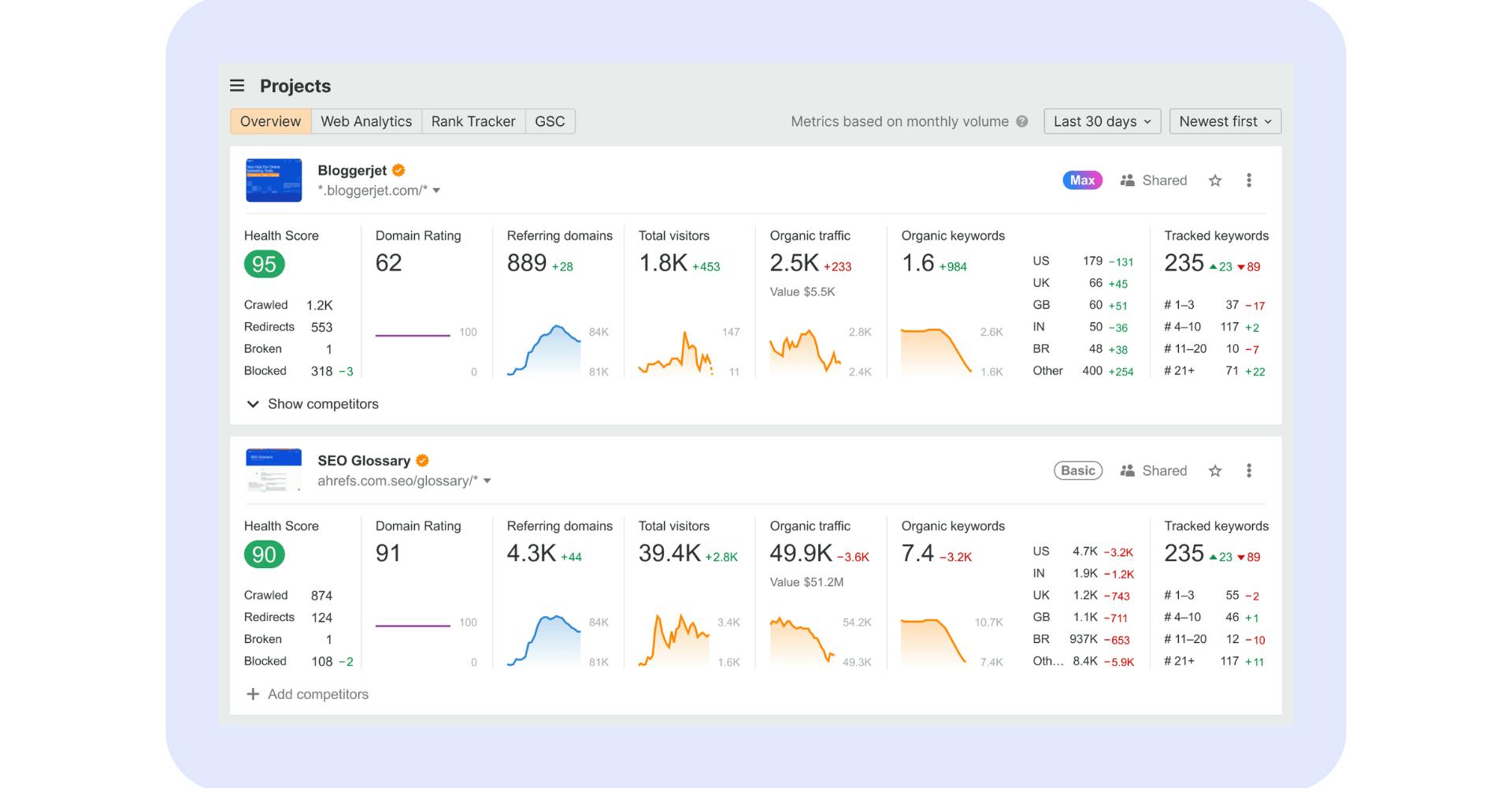1512x788 pixels.
Task: Expand the bloggerjet.com scope dropdown arrow
Action: tap(436, 191)
